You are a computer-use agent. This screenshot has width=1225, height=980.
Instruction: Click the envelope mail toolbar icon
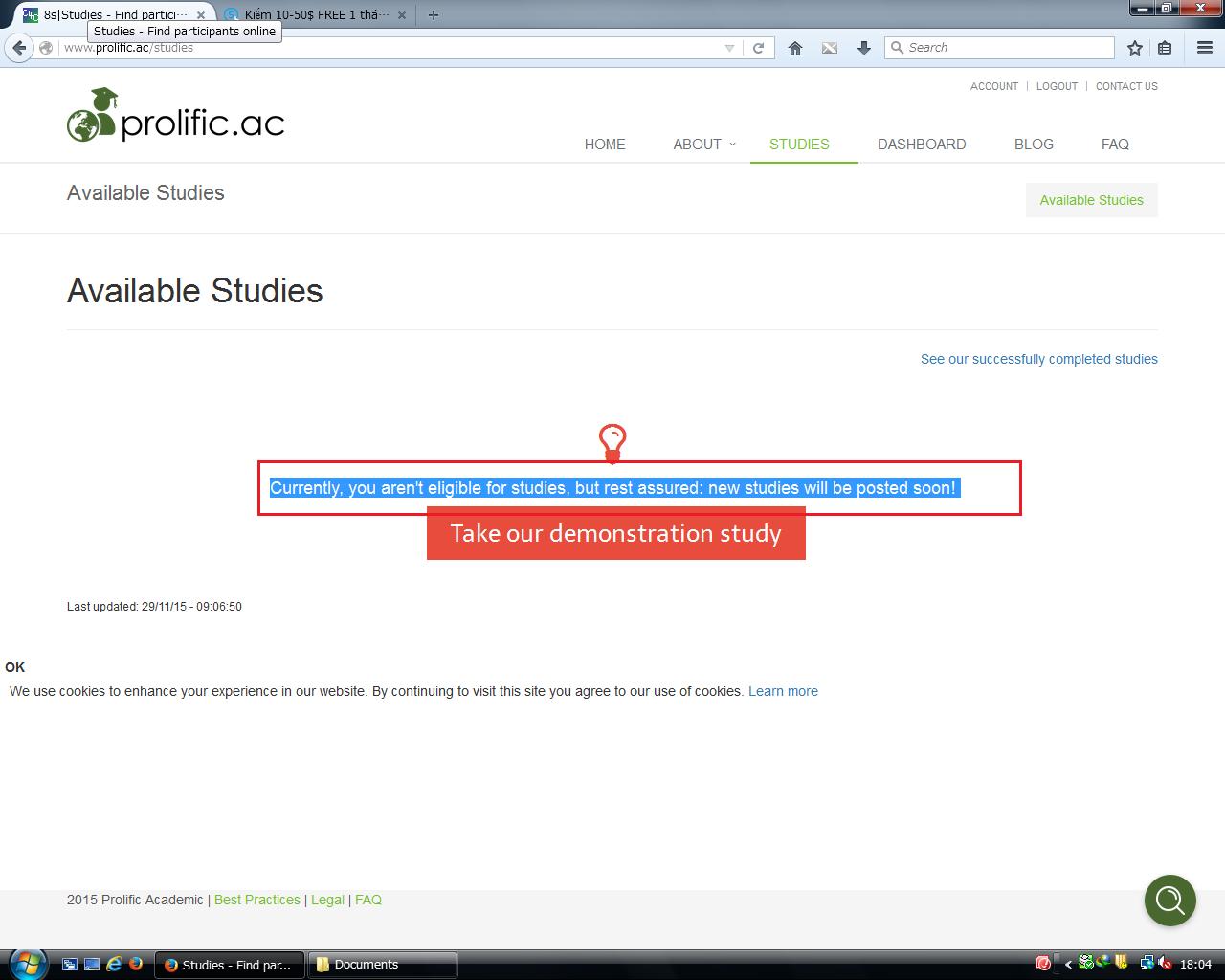(830, 48)
